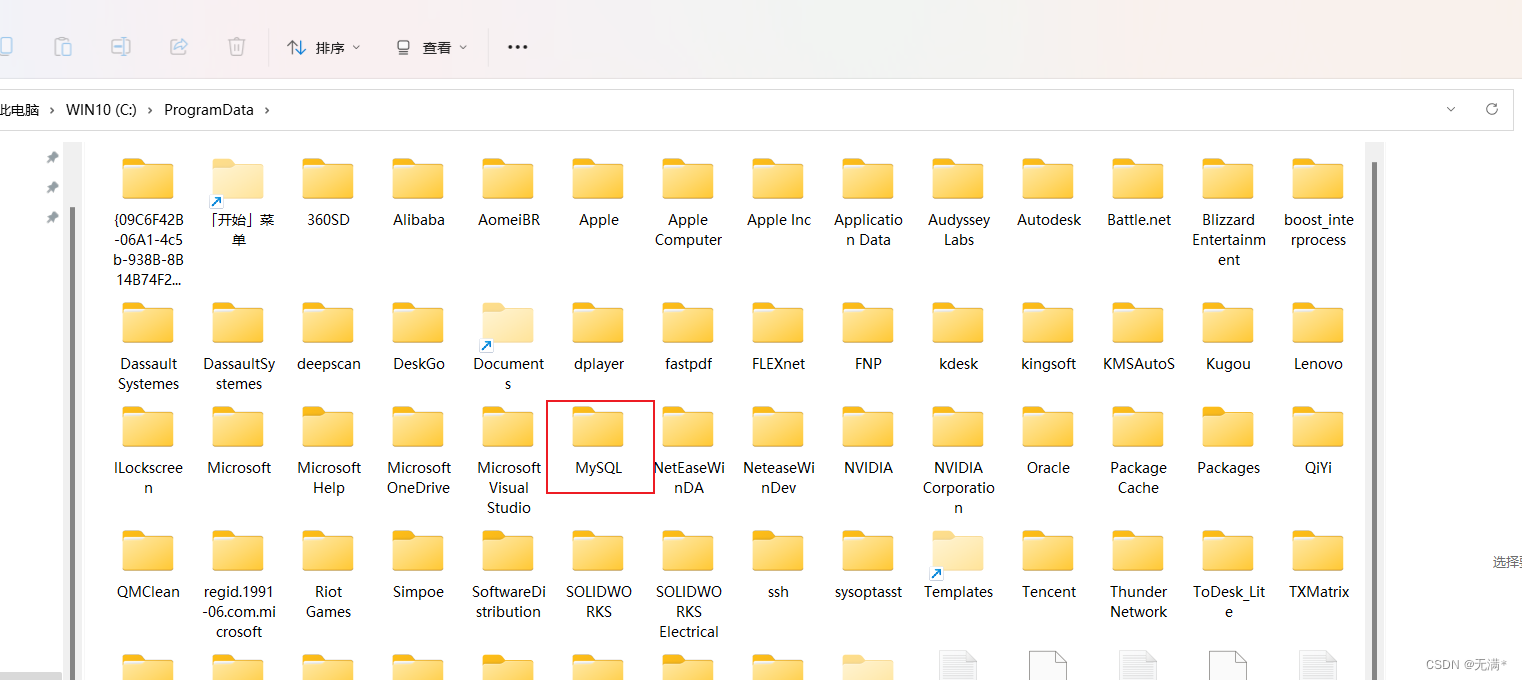Select the Lenovo folder
The width and height of the screenshot is (1522, 680).
coord(1318,337)
